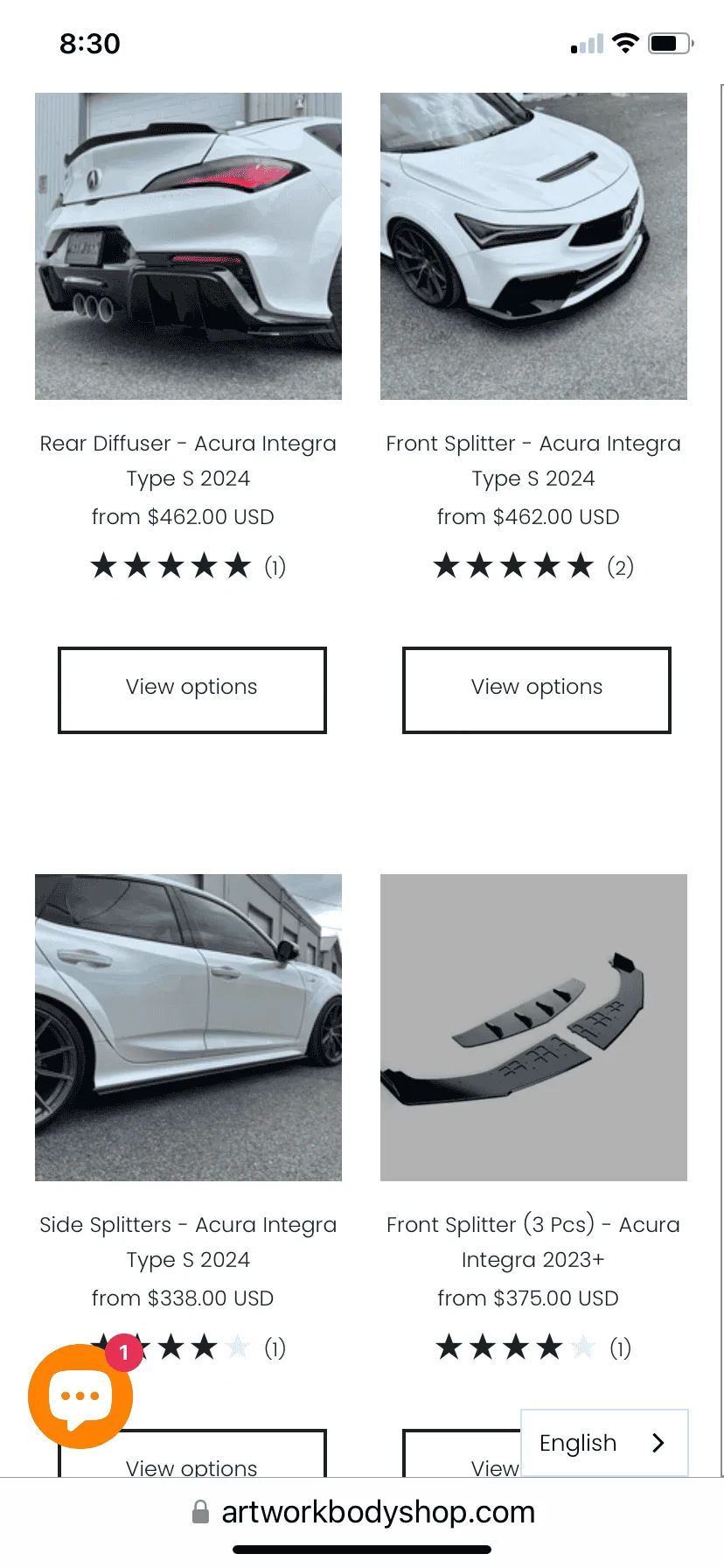View options for Front Splitter Type S
This screenshot has width=724, height=1568.
537,690
